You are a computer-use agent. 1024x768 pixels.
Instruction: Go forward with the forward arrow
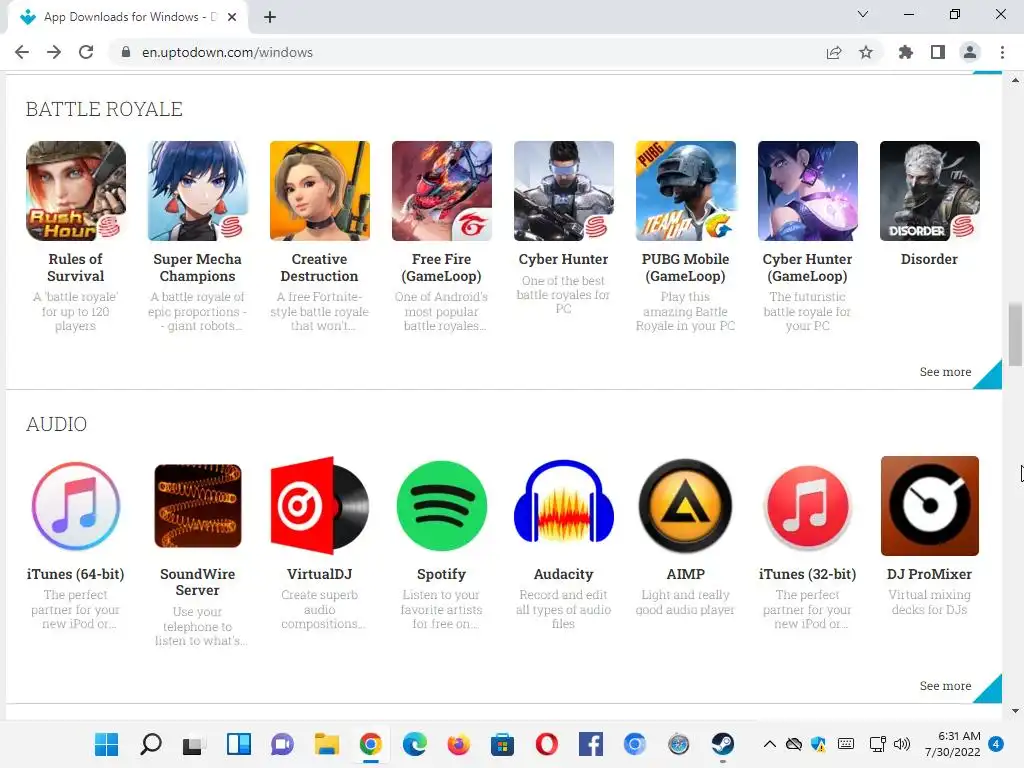point(54,52)
